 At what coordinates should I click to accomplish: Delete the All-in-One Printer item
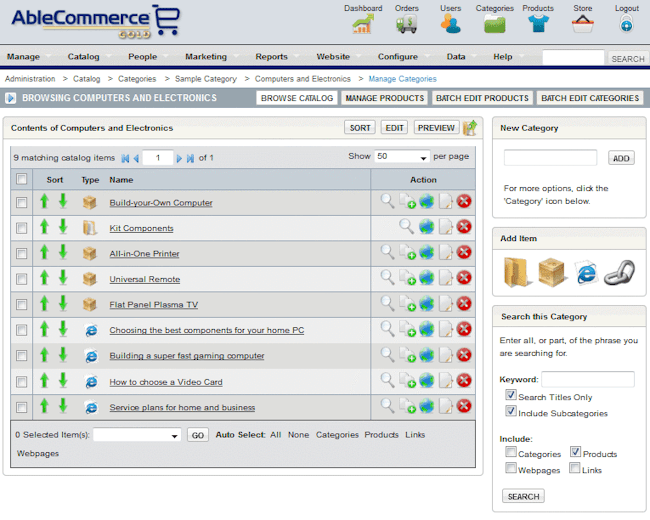tap(464, 252)
